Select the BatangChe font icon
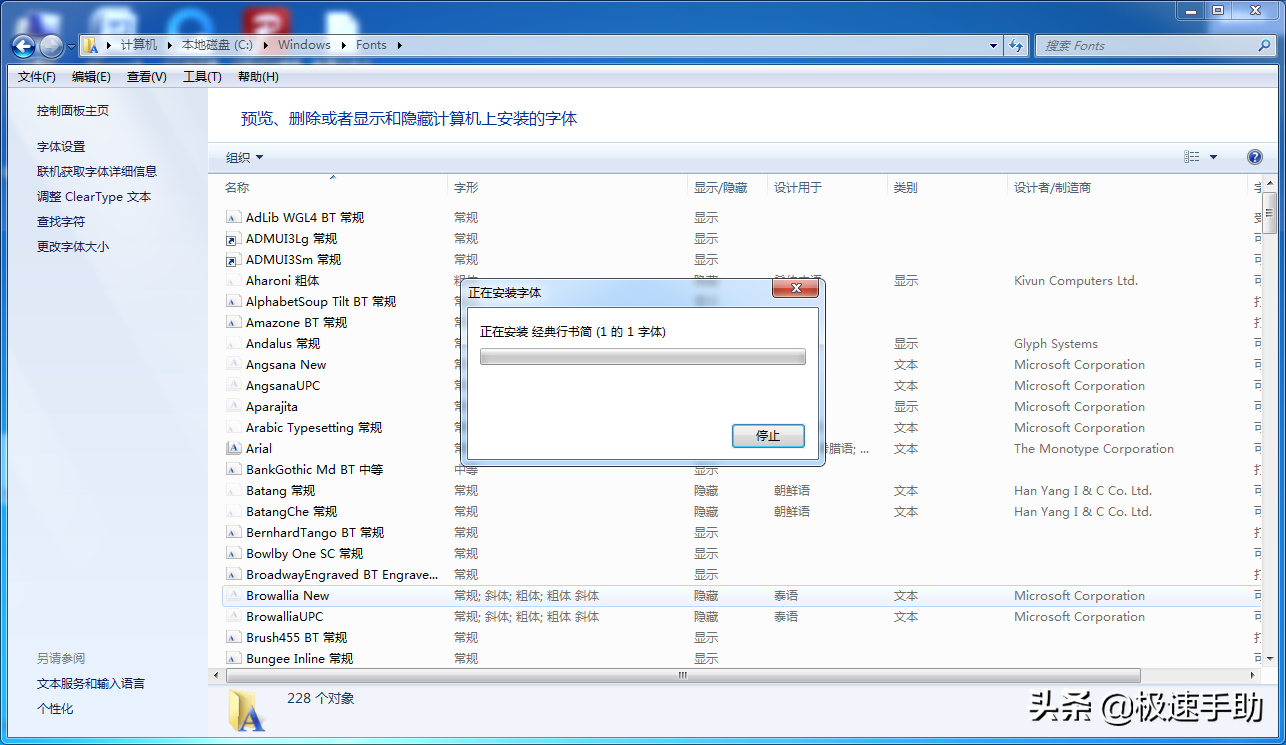The image size is (1286, 745). tap(233, 511)
